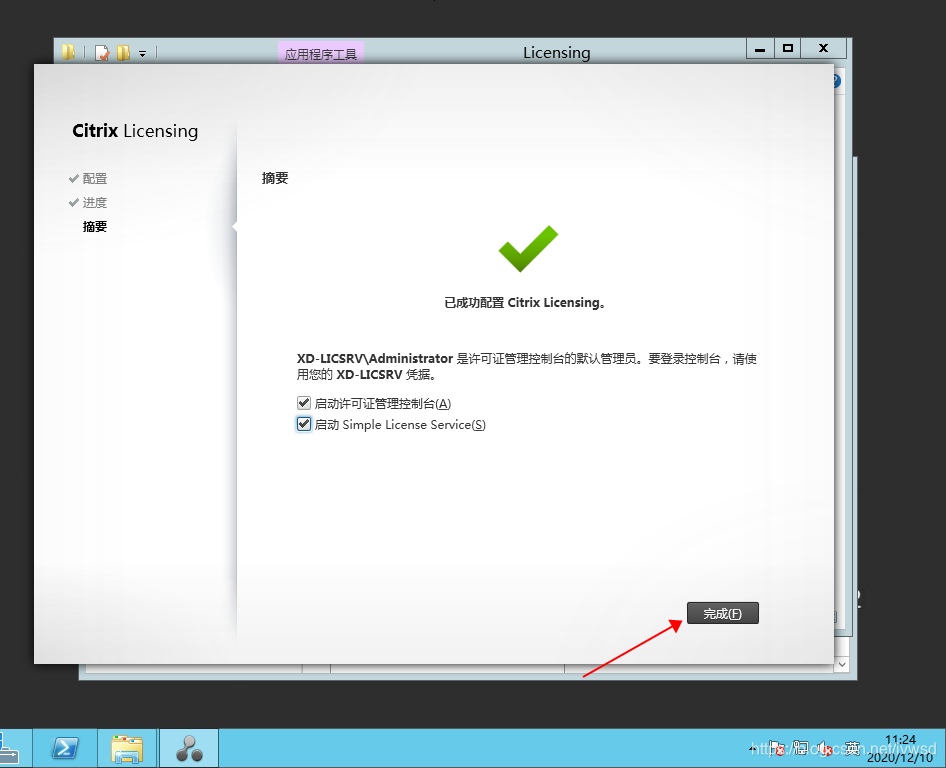
Task: Click the volume speaker tray icon
Action: [x=824, y=747]
